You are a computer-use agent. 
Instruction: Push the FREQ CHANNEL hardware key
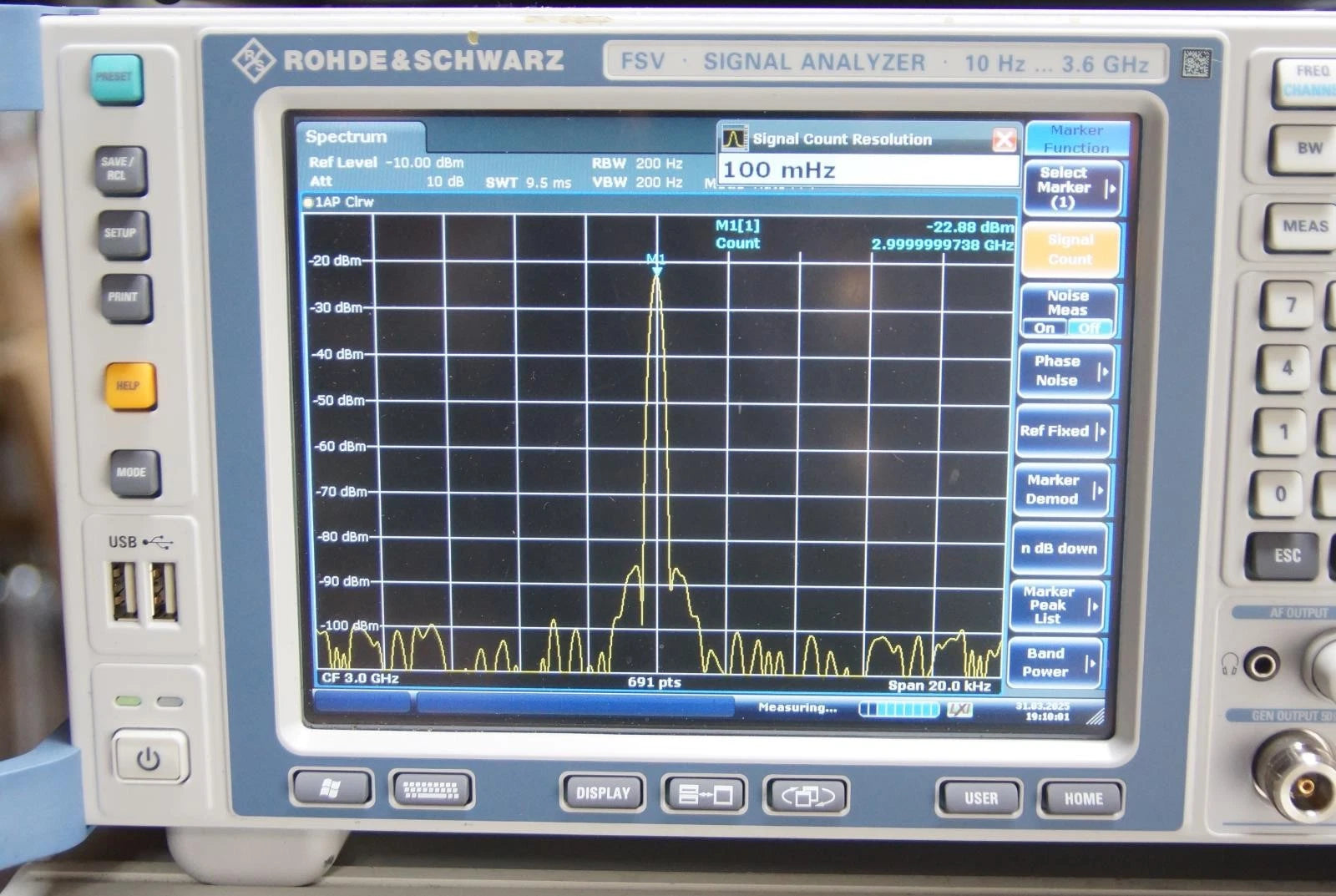[x=1307, y=81]
